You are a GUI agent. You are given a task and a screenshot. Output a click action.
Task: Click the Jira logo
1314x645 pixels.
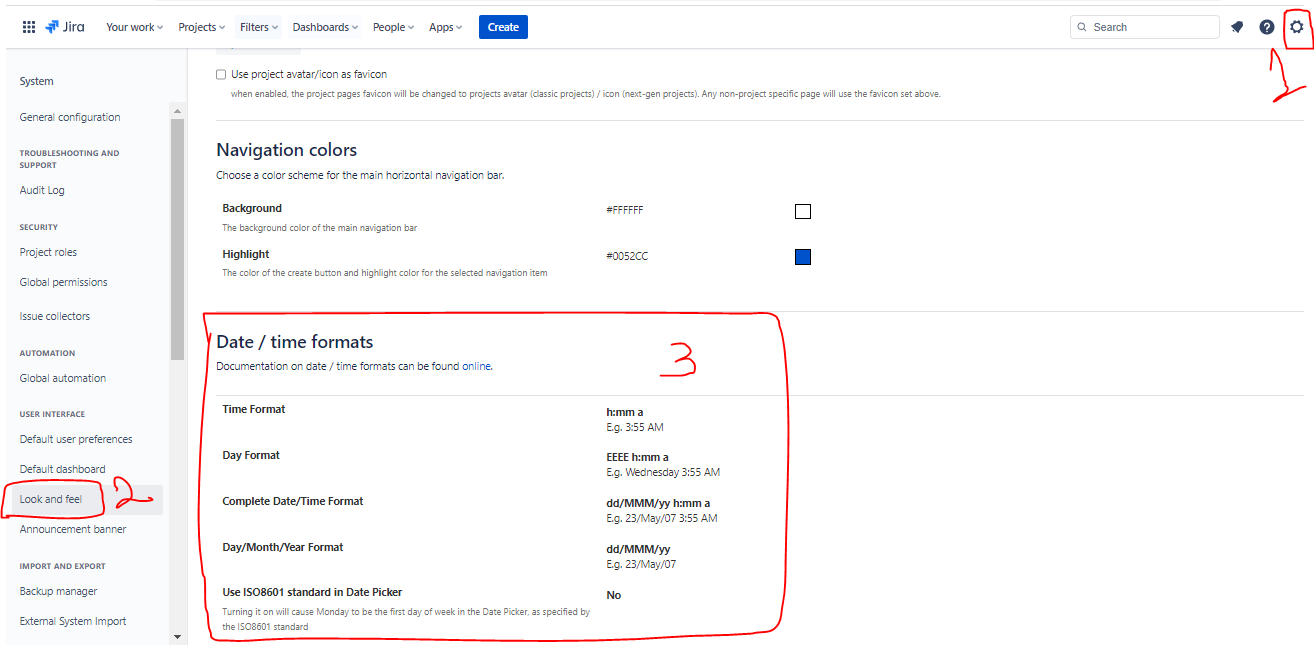point(64,26)
